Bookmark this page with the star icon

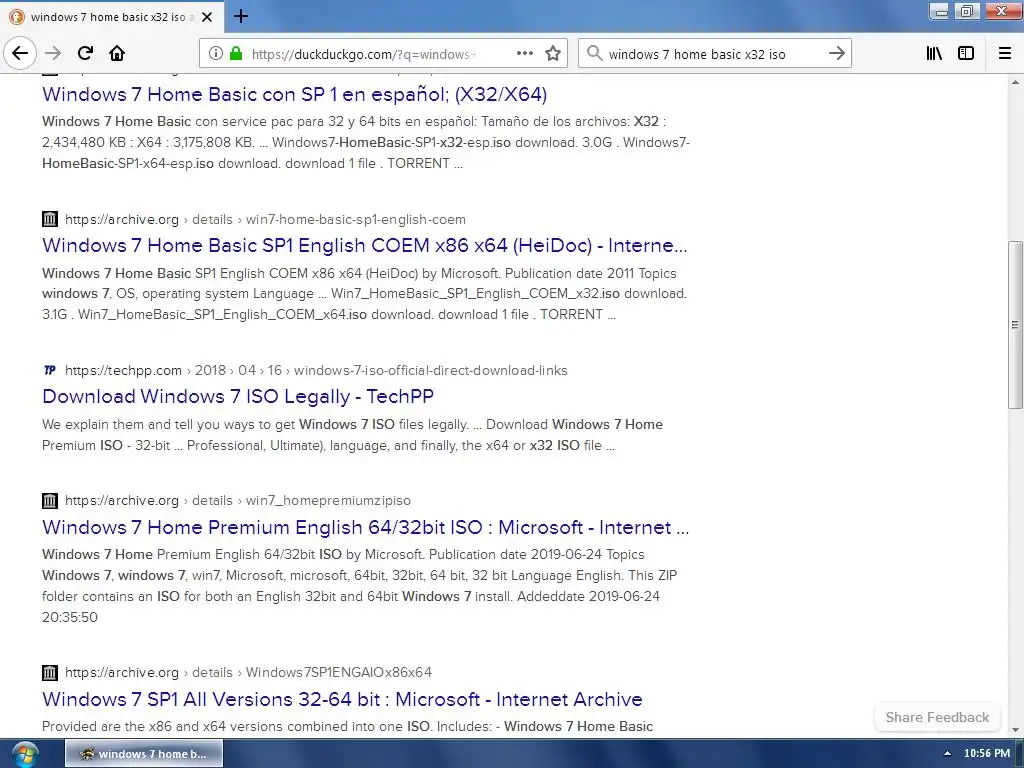tap(553, 53)
